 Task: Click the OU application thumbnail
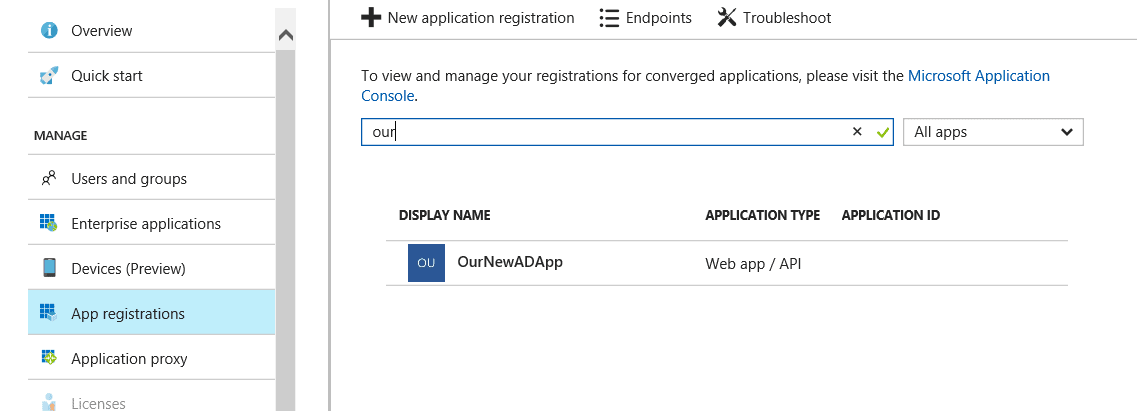426,263
